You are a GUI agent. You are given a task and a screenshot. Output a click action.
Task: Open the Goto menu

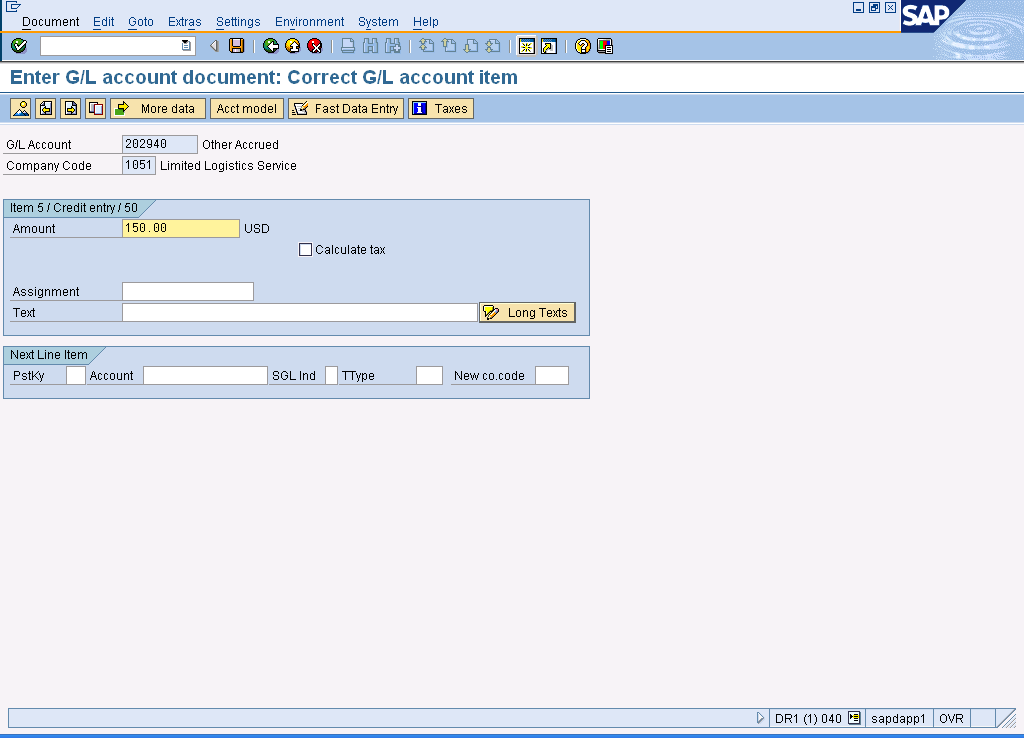pyautogui.click(x=140, y=22)
